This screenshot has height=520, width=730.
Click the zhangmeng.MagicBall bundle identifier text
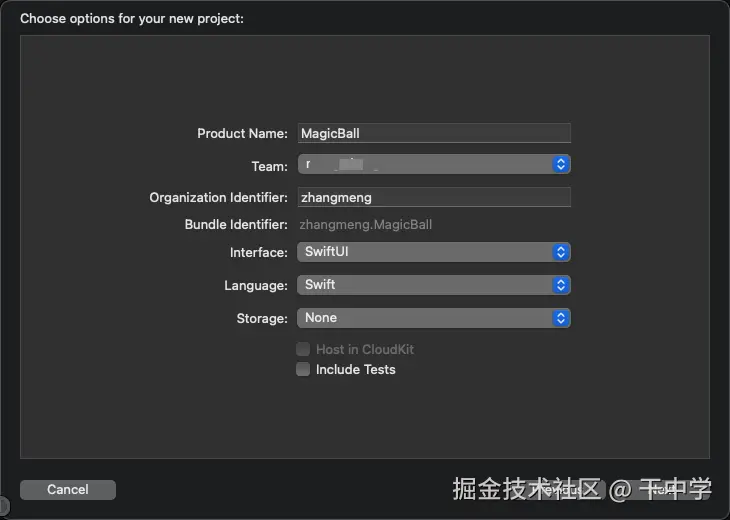[366, 225]
